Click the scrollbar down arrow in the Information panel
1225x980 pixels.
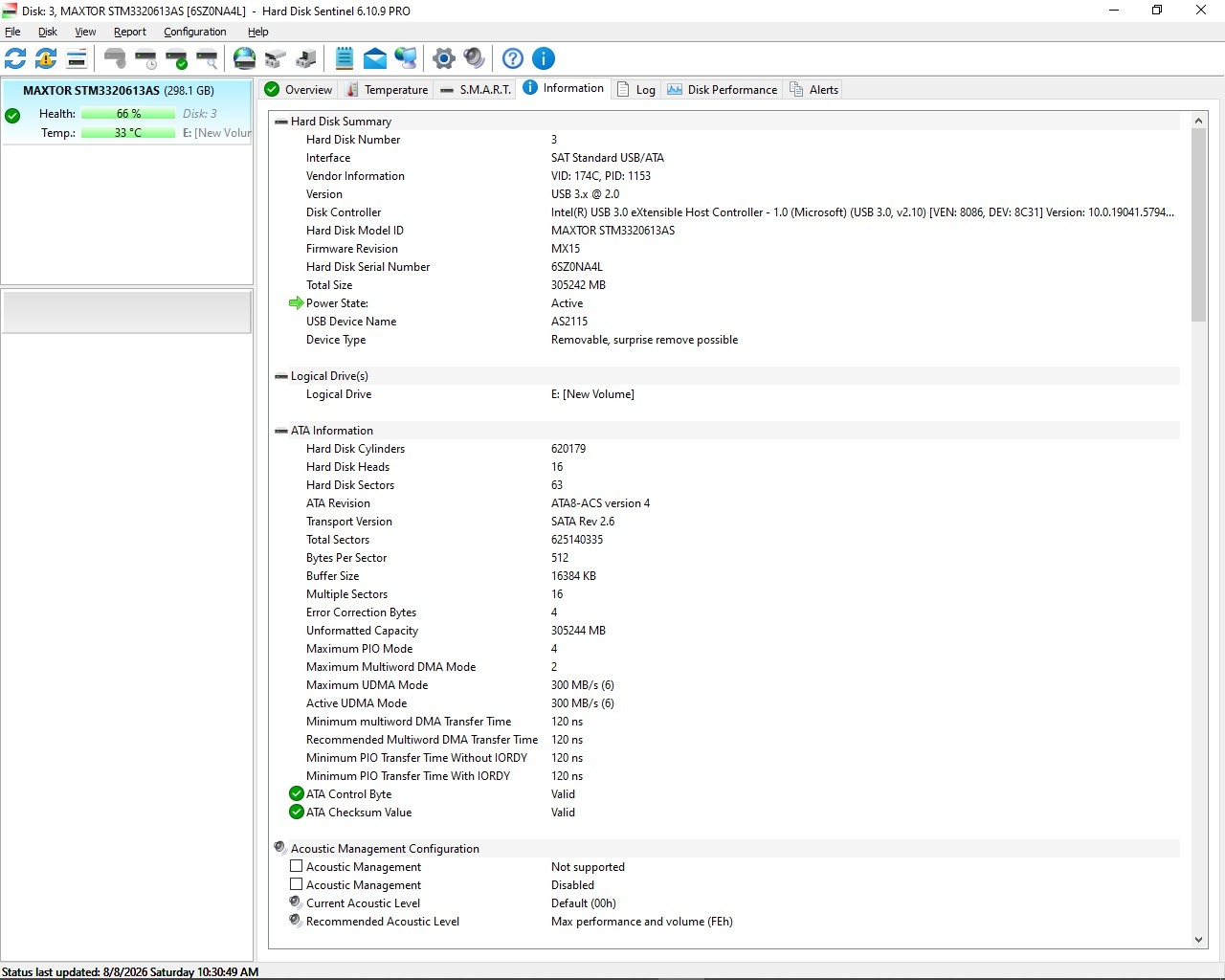pos(1198,940)
